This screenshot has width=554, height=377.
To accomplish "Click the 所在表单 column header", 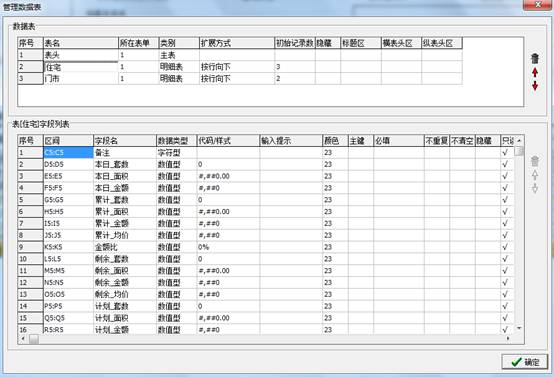I will pyautogui.click(x=138, y=43).
